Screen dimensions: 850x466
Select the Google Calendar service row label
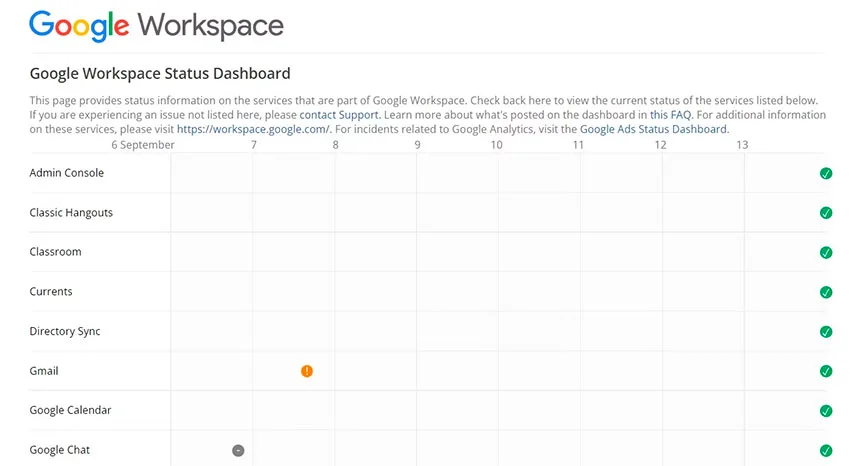pos(70,411)
